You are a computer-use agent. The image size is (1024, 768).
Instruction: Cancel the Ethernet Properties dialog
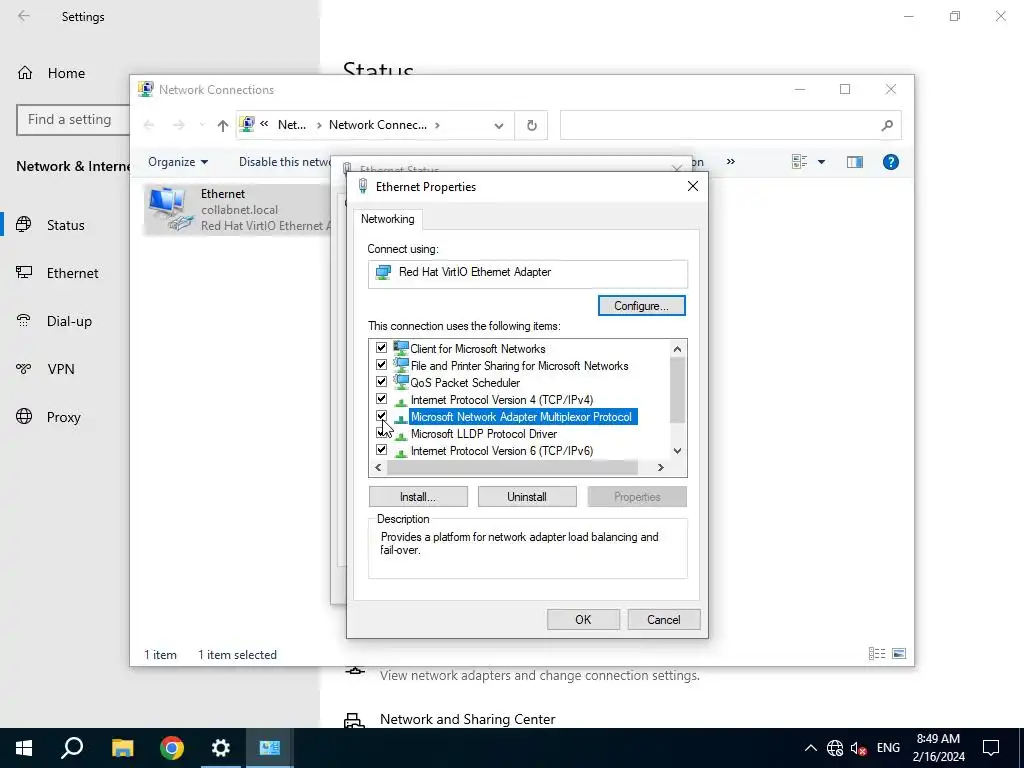pyautogui.click(x=664, y=620)
